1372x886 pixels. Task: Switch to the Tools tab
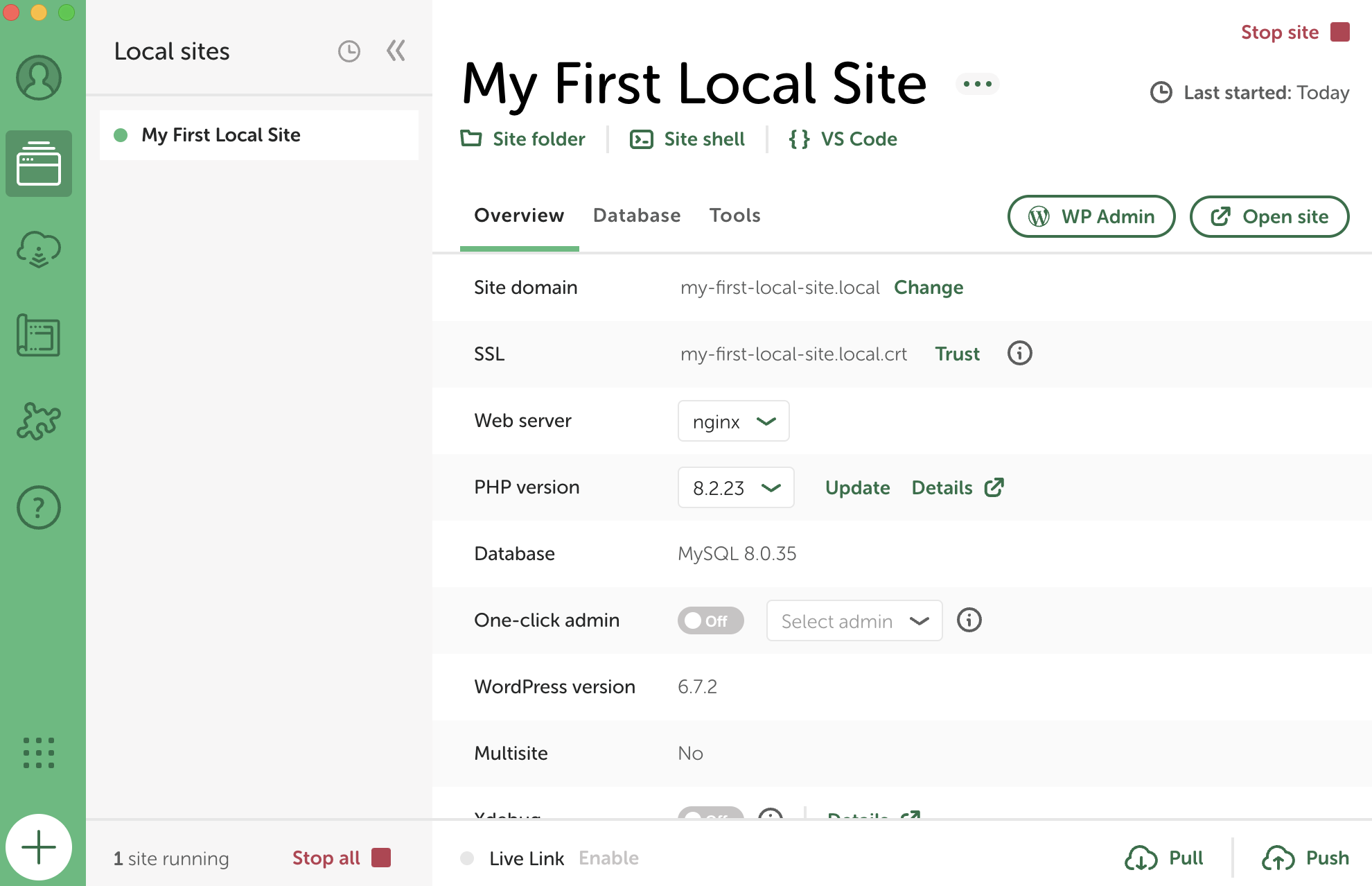click(x=735, y=216)
